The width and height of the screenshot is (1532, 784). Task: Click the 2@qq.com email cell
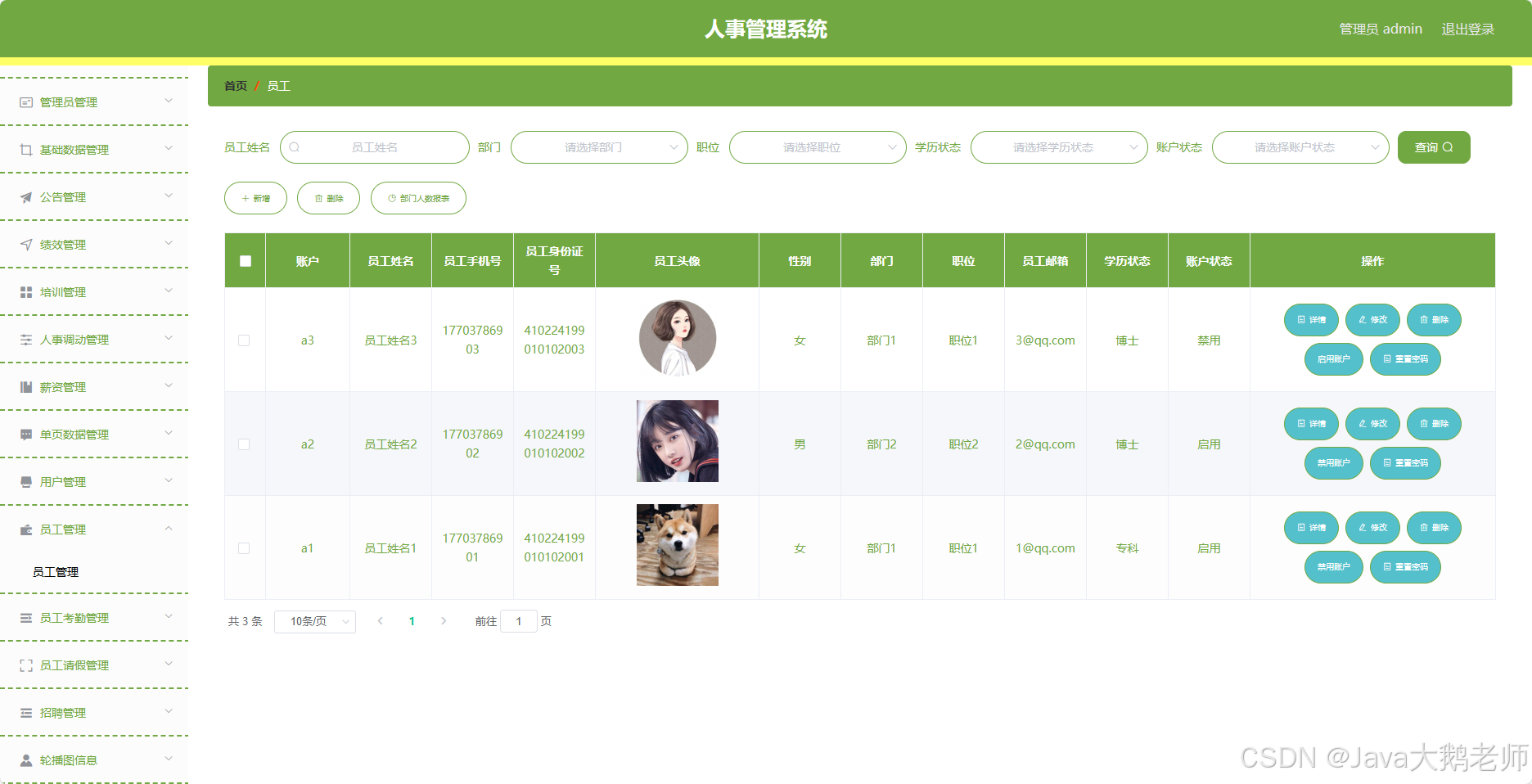tap(1045, 444)
